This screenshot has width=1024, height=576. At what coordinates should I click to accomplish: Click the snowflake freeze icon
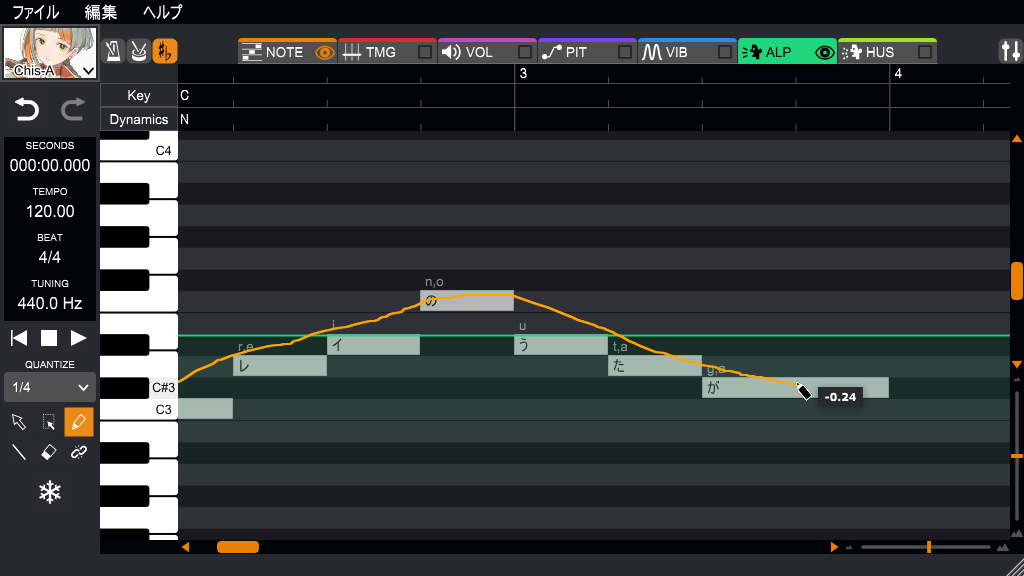click(x=50, y=492)
